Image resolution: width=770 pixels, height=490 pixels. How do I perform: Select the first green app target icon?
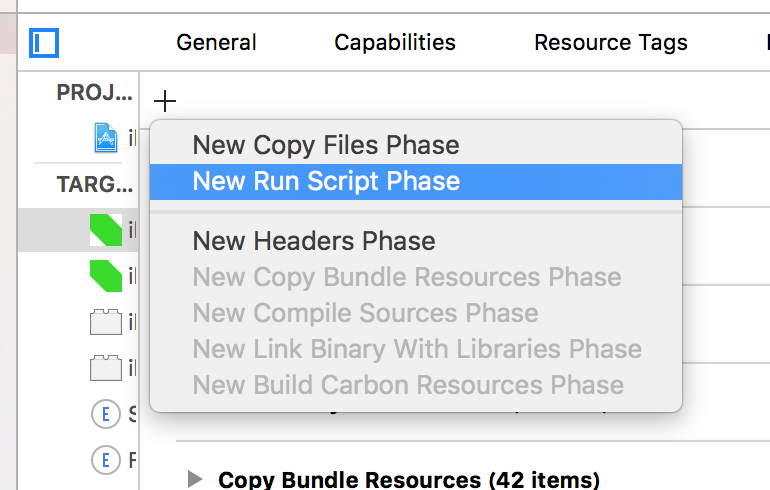pyautogui.click(x=106, y=230)
